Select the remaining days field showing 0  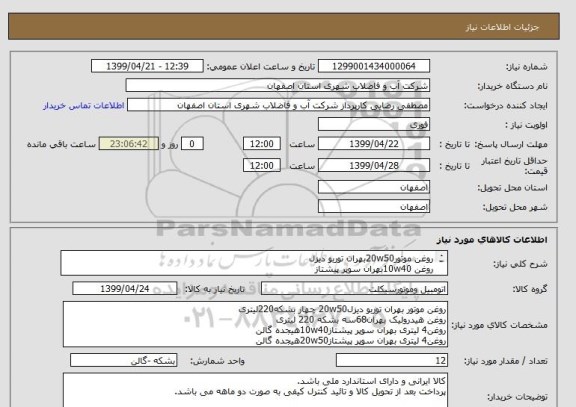192,144
